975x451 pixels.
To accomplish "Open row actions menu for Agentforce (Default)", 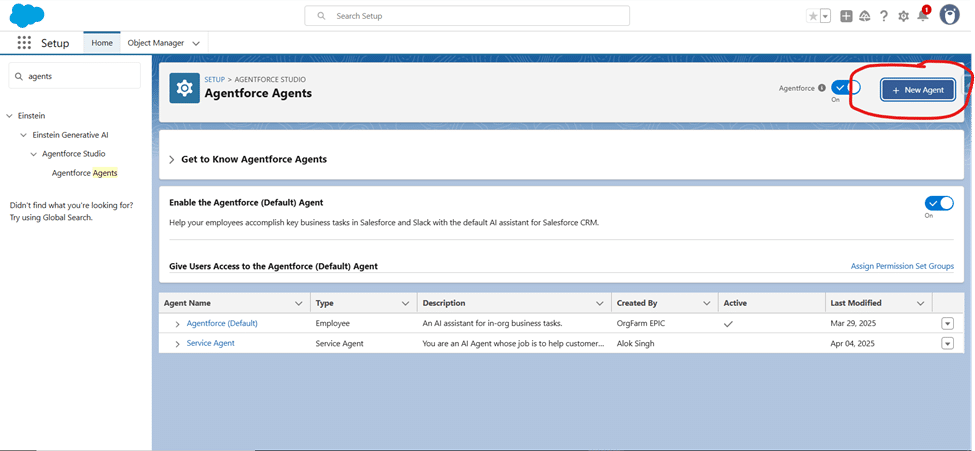I will (x=947, y=323).
